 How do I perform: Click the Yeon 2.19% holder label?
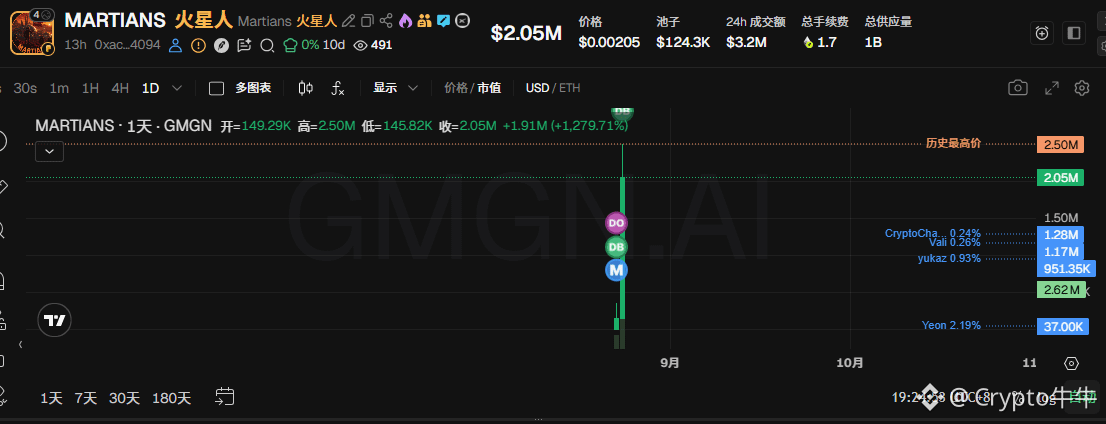[951, 325]
